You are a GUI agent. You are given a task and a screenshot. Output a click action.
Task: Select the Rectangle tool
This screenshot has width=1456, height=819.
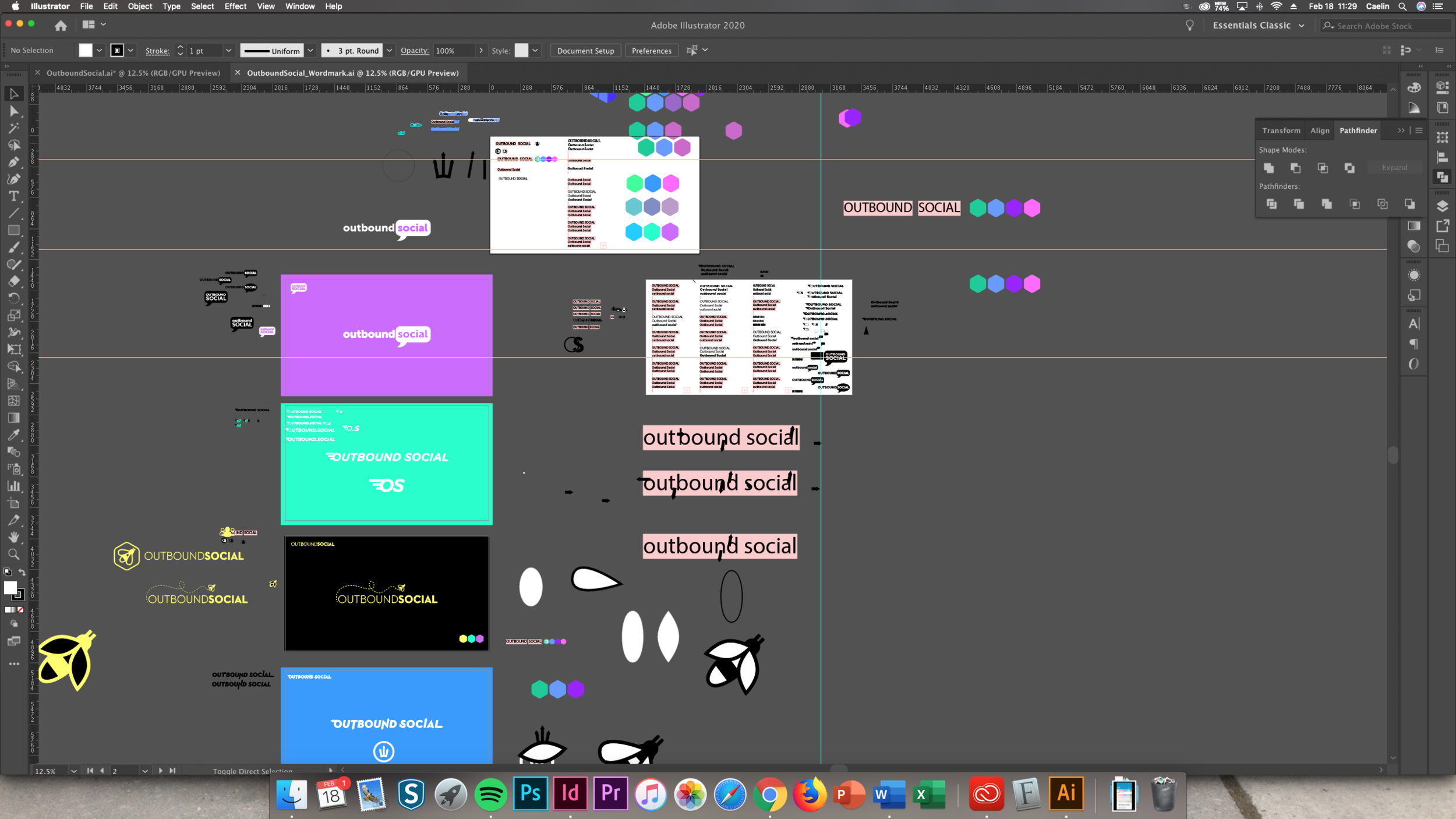[13, 231]
